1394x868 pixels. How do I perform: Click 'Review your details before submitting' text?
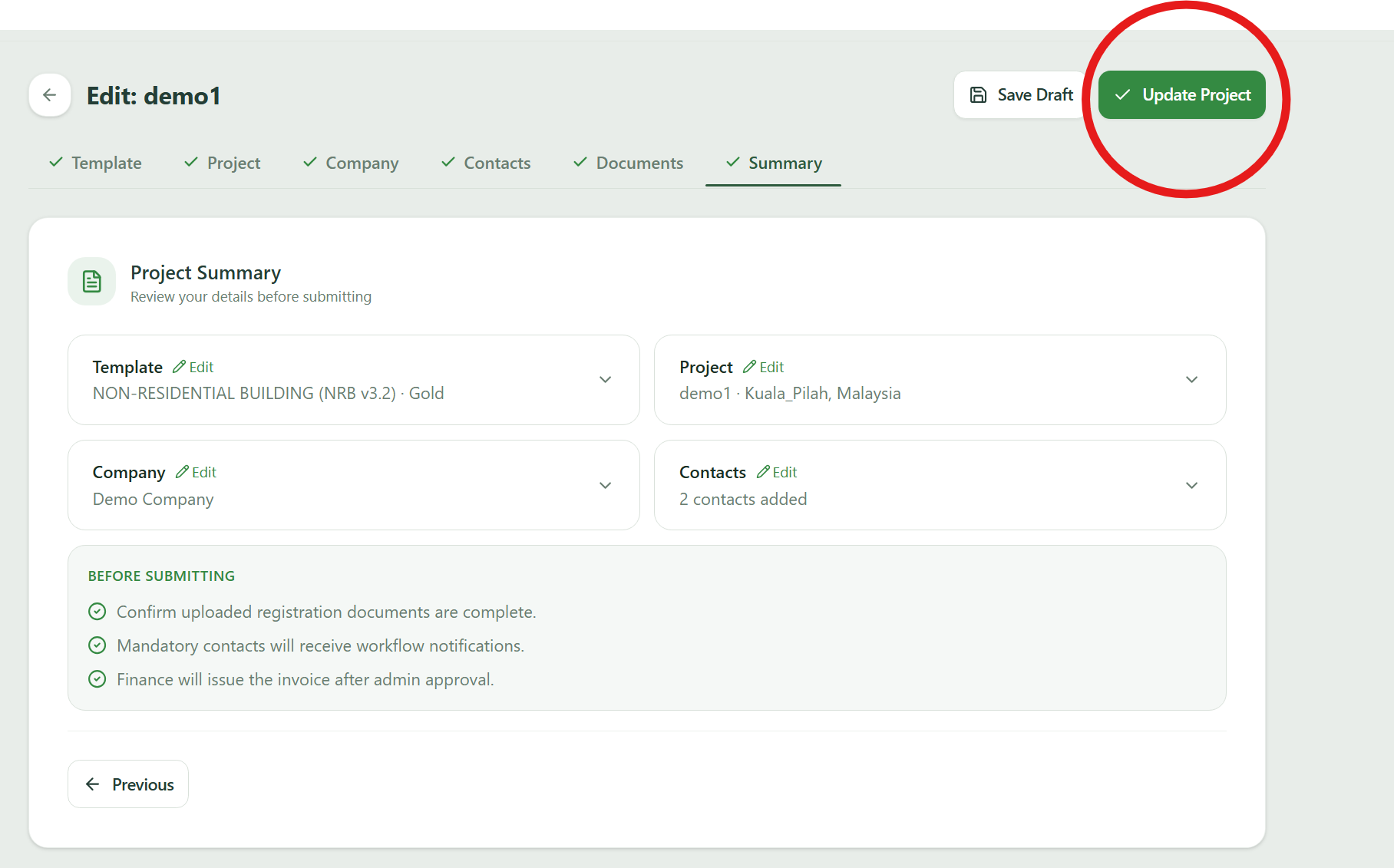251,297
